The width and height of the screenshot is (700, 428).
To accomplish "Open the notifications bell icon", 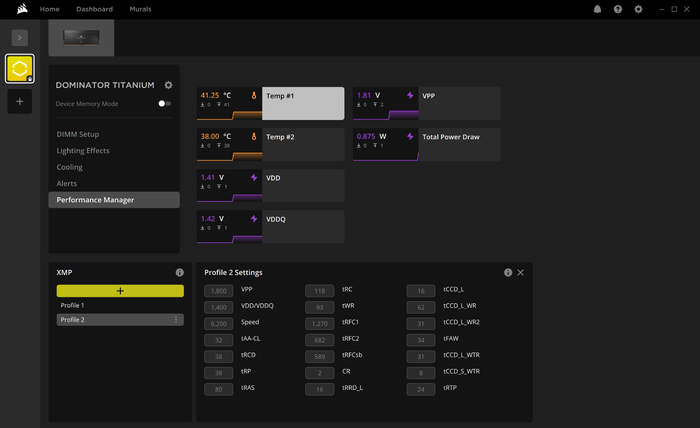I will pos(597,9).
